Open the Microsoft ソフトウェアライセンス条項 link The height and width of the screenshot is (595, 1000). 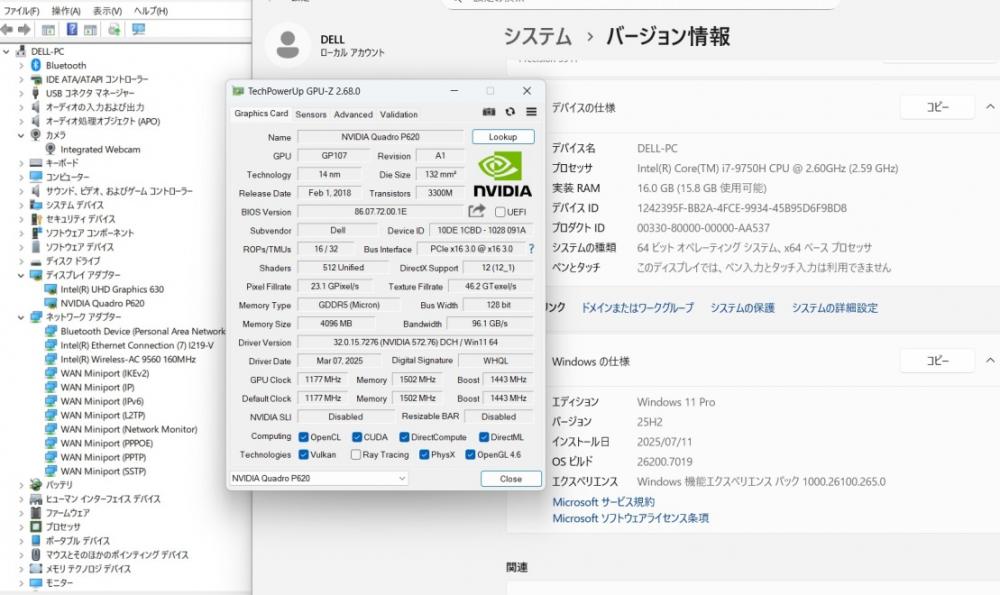(x=631, y=518)
